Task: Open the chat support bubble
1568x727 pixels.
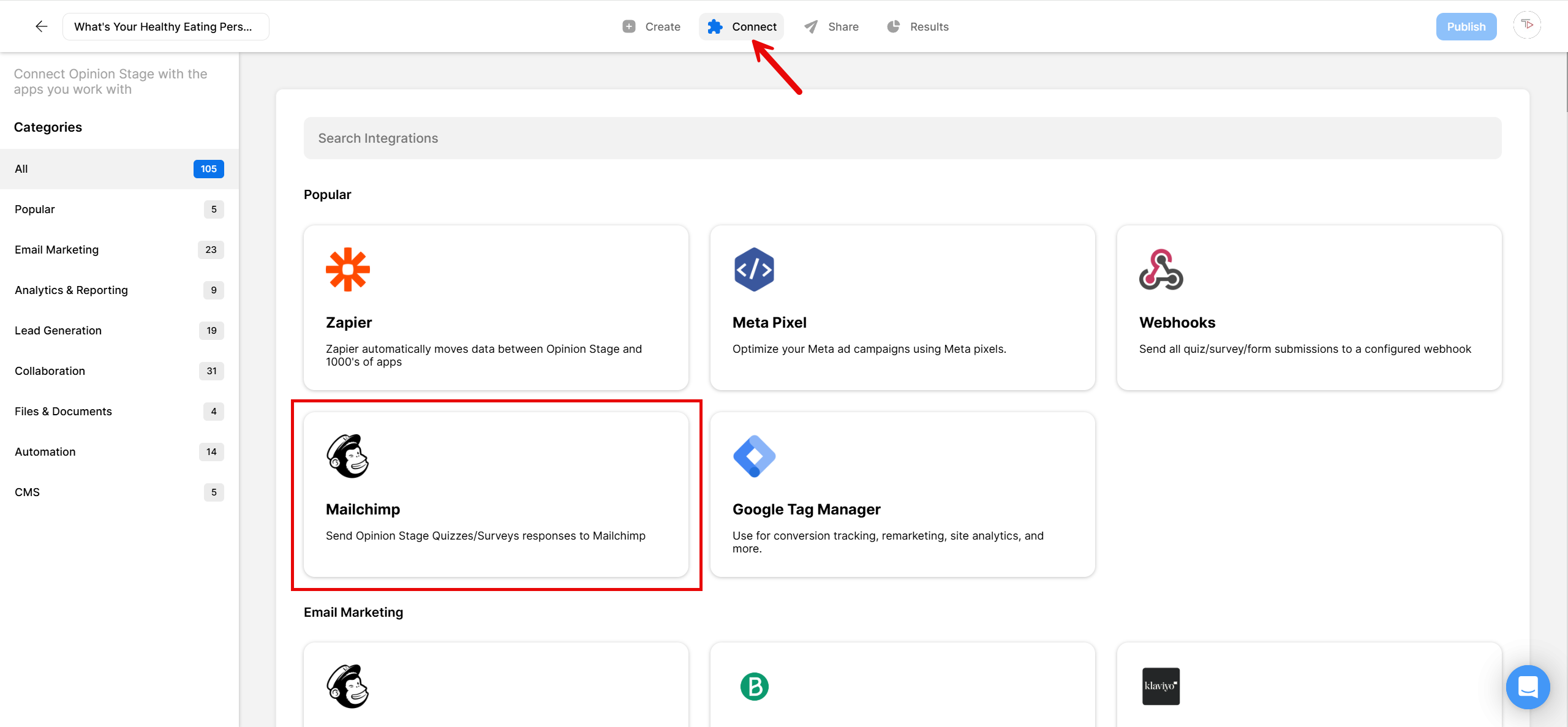Action: (1528, 687)
